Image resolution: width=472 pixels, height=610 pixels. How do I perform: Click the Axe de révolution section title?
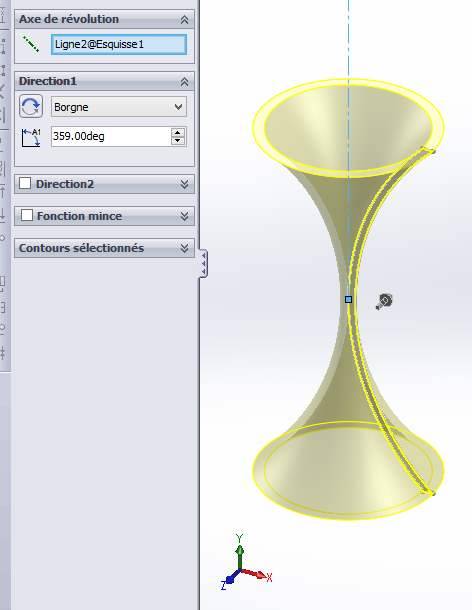[x=69, y=19]
